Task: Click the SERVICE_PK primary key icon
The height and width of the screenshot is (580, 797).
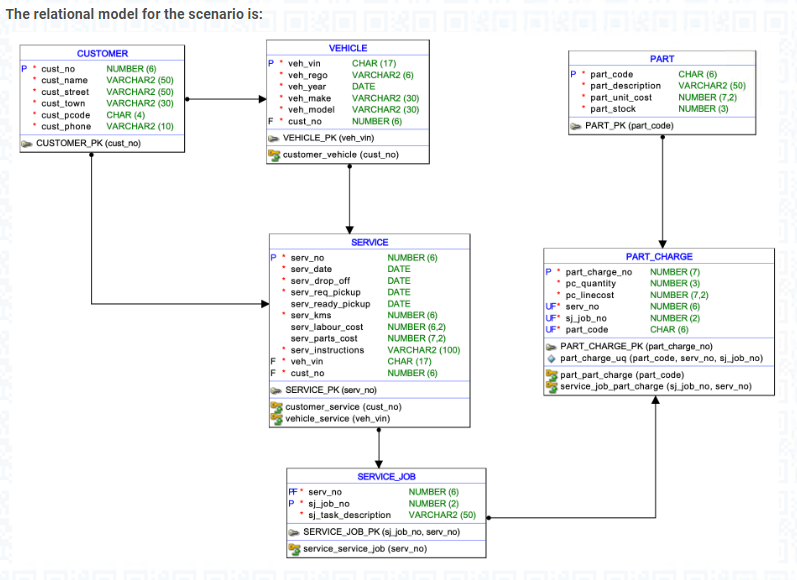Action: [x=276, y=390]
